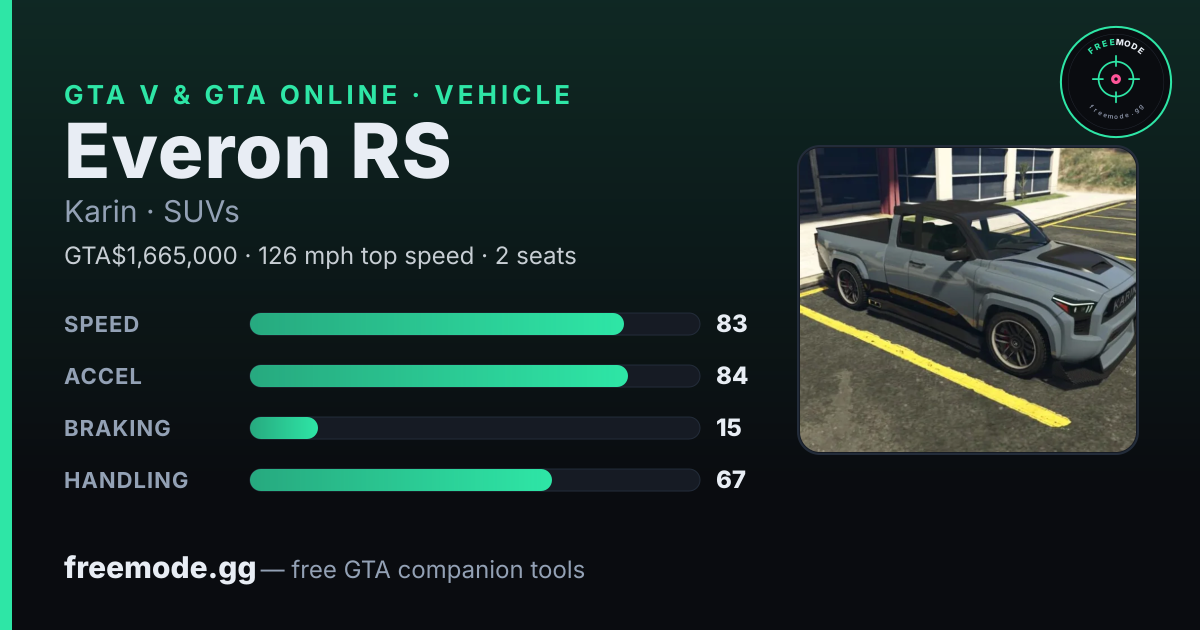Click the Speed stat bar

pos(474,324)
